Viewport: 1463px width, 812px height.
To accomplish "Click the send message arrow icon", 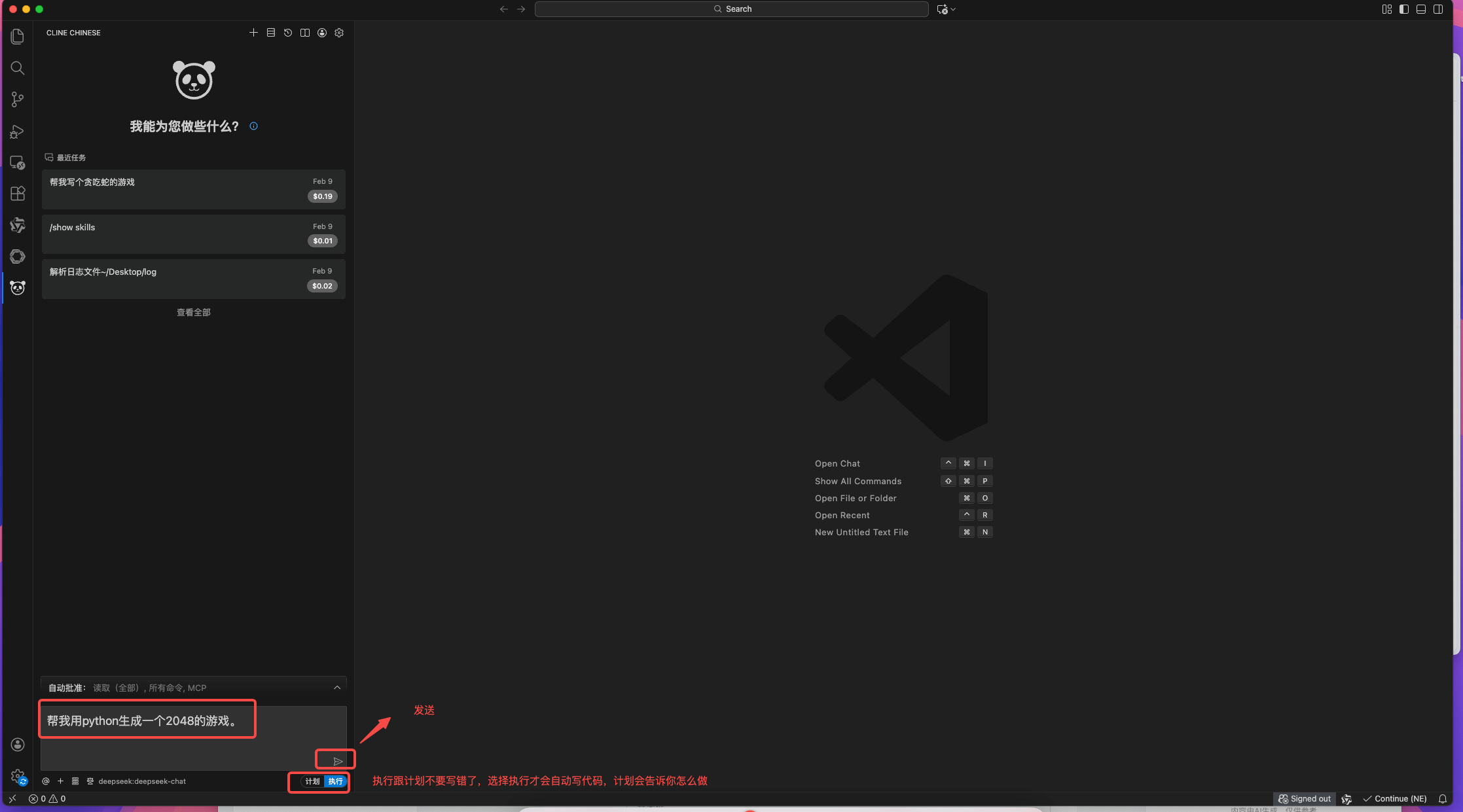I will [x=338, y=761].
